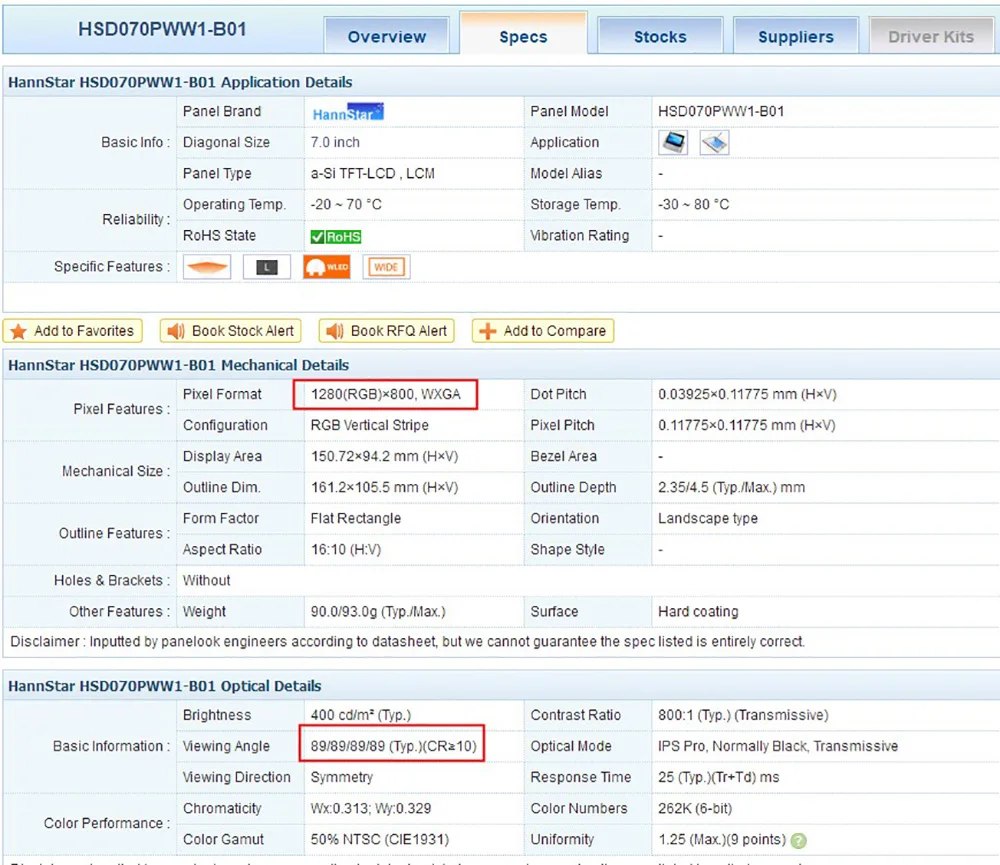Click the orange flat-shape feature icon
The width and height of the screenshot is (1000, 865).
(x=207, y=267)
